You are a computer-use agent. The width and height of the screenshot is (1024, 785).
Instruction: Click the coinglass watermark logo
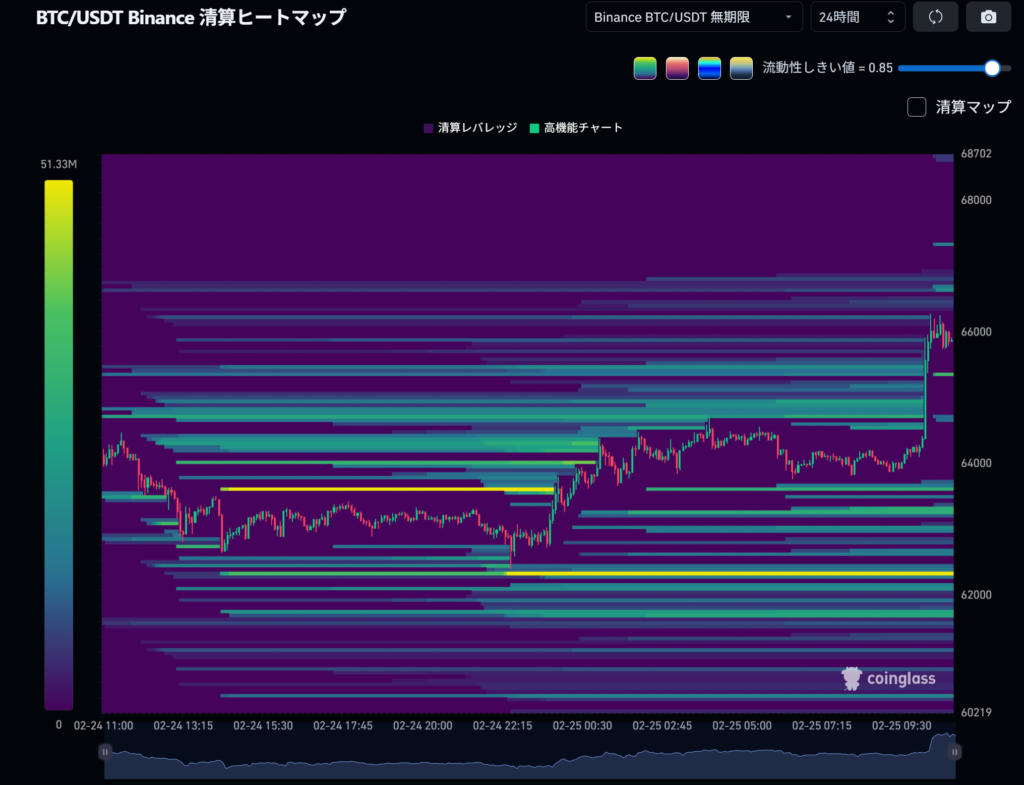889,679
